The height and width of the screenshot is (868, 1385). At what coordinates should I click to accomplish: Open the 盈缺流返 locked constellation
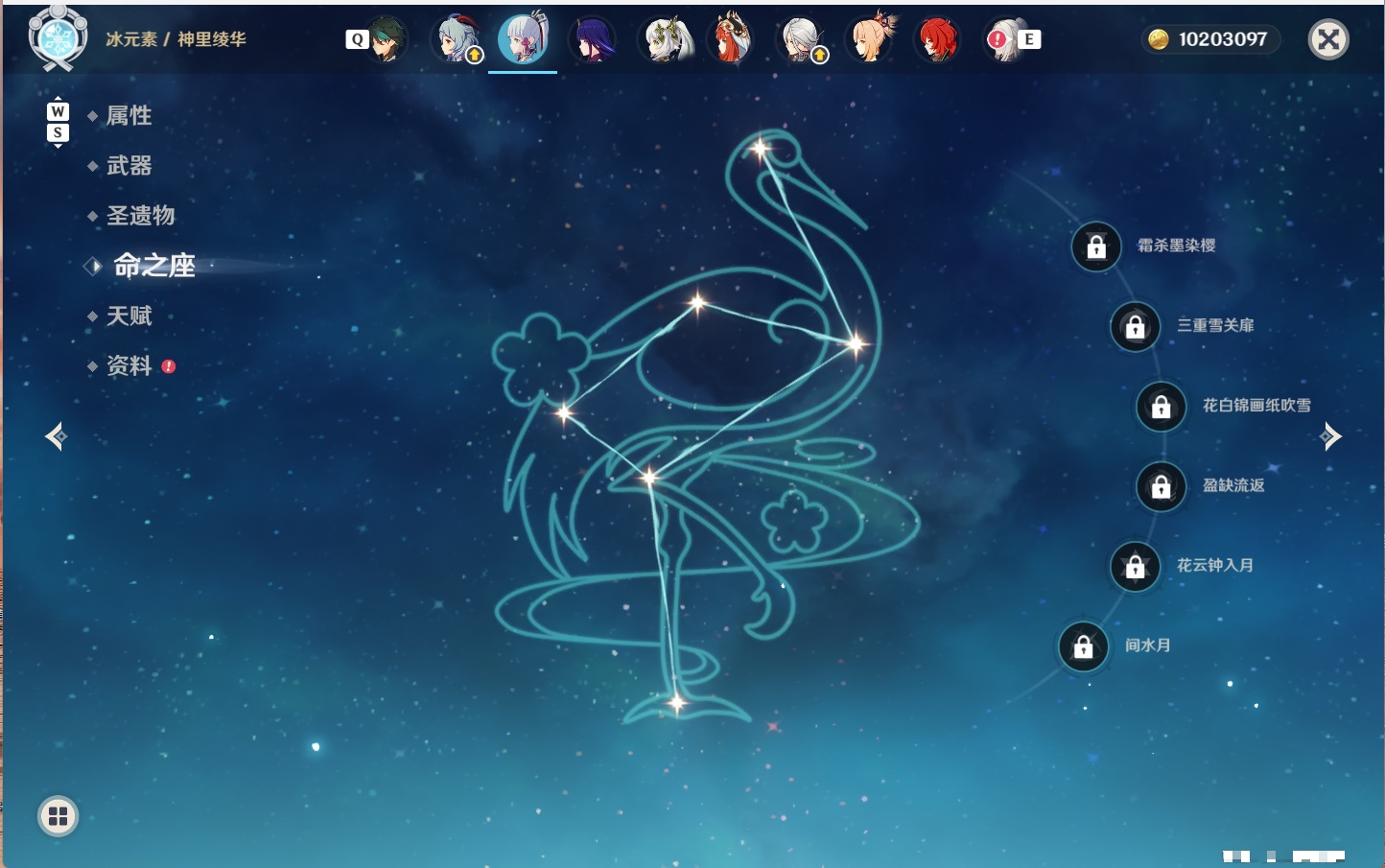pos(1162,487)
